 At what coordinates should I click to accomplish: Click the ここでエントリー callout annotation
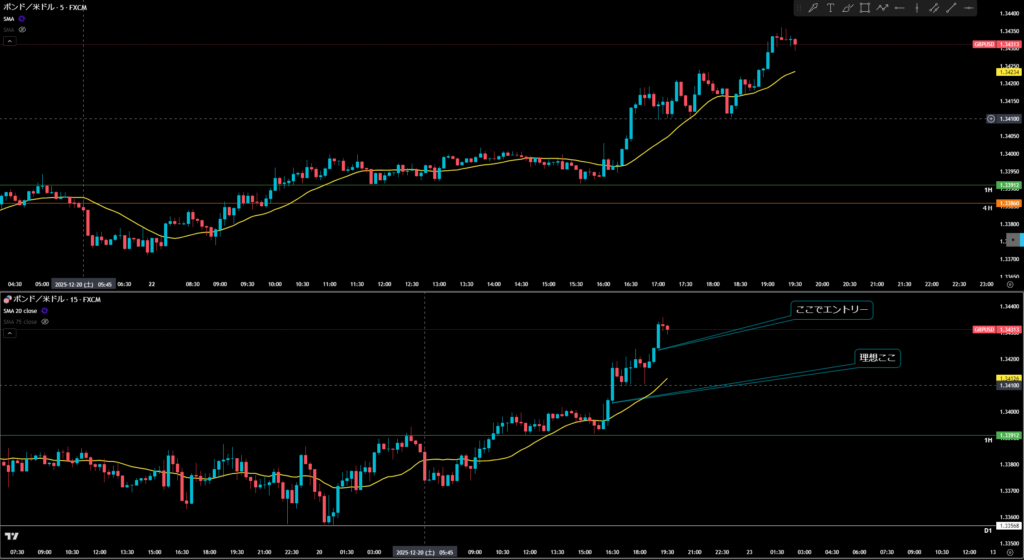(x=832, y=310)
